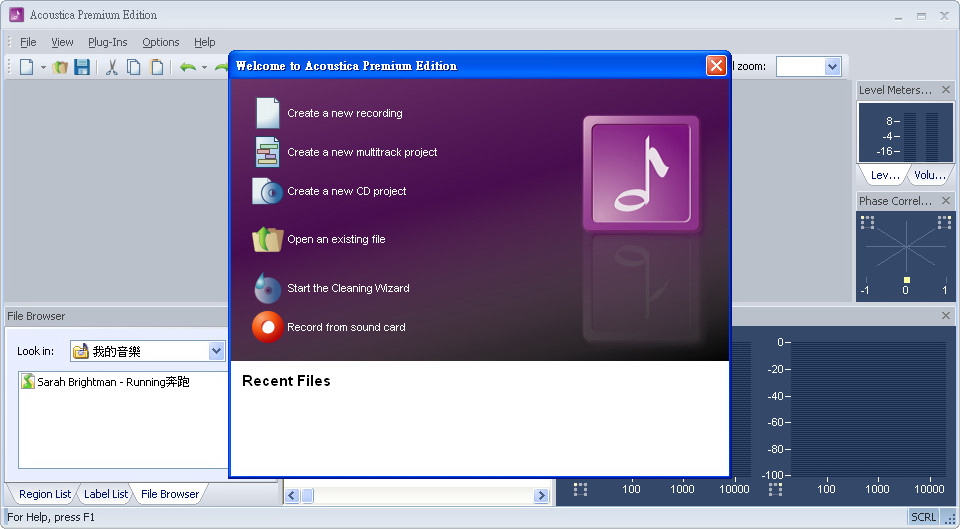
Task: Click the Open file toolbar icon
Action: pos(60,67)
